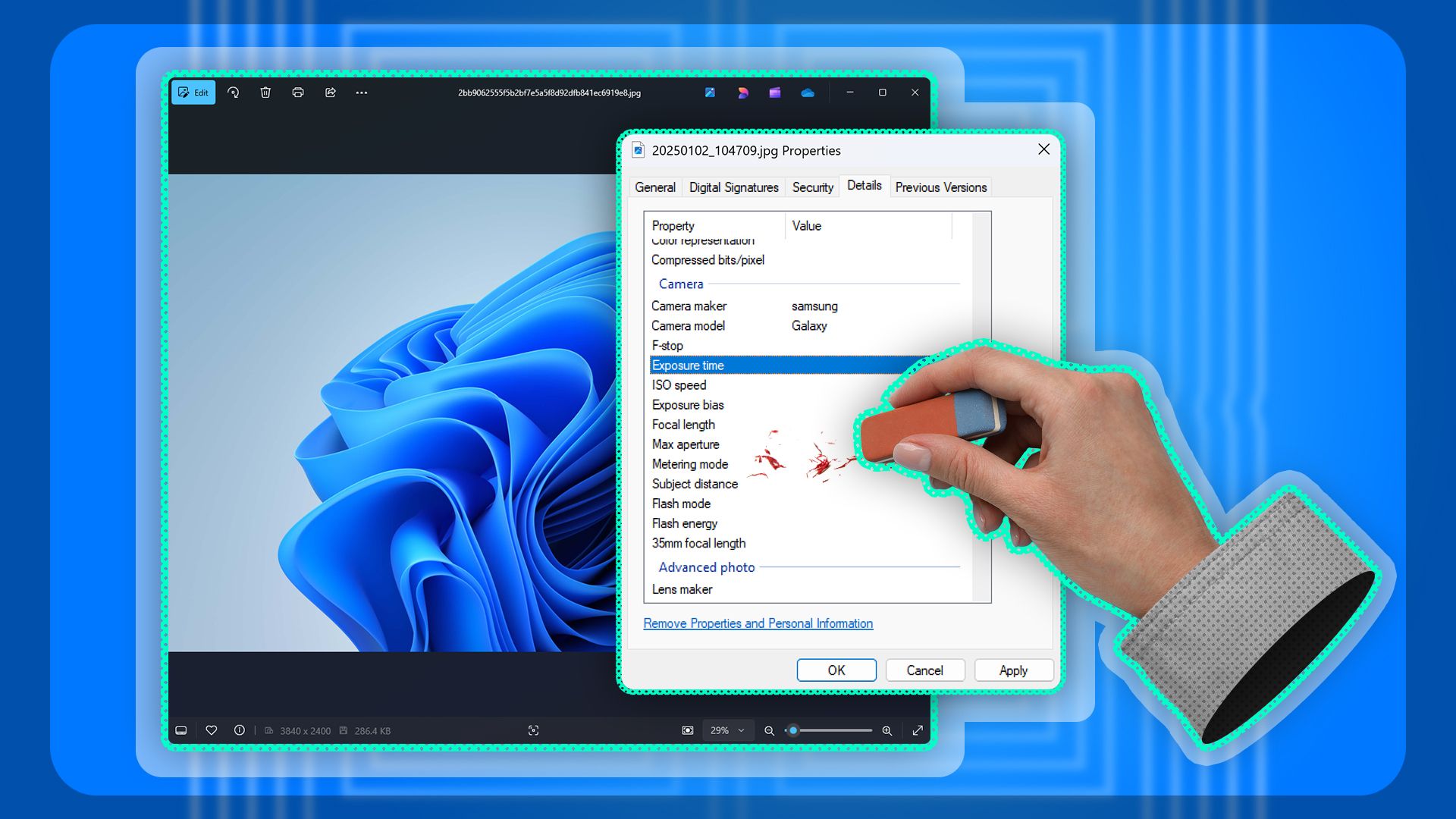Viewport: 1456px width, 819px height.
Task: Select the Rotate icon in the toolbar
Action: 233,92
